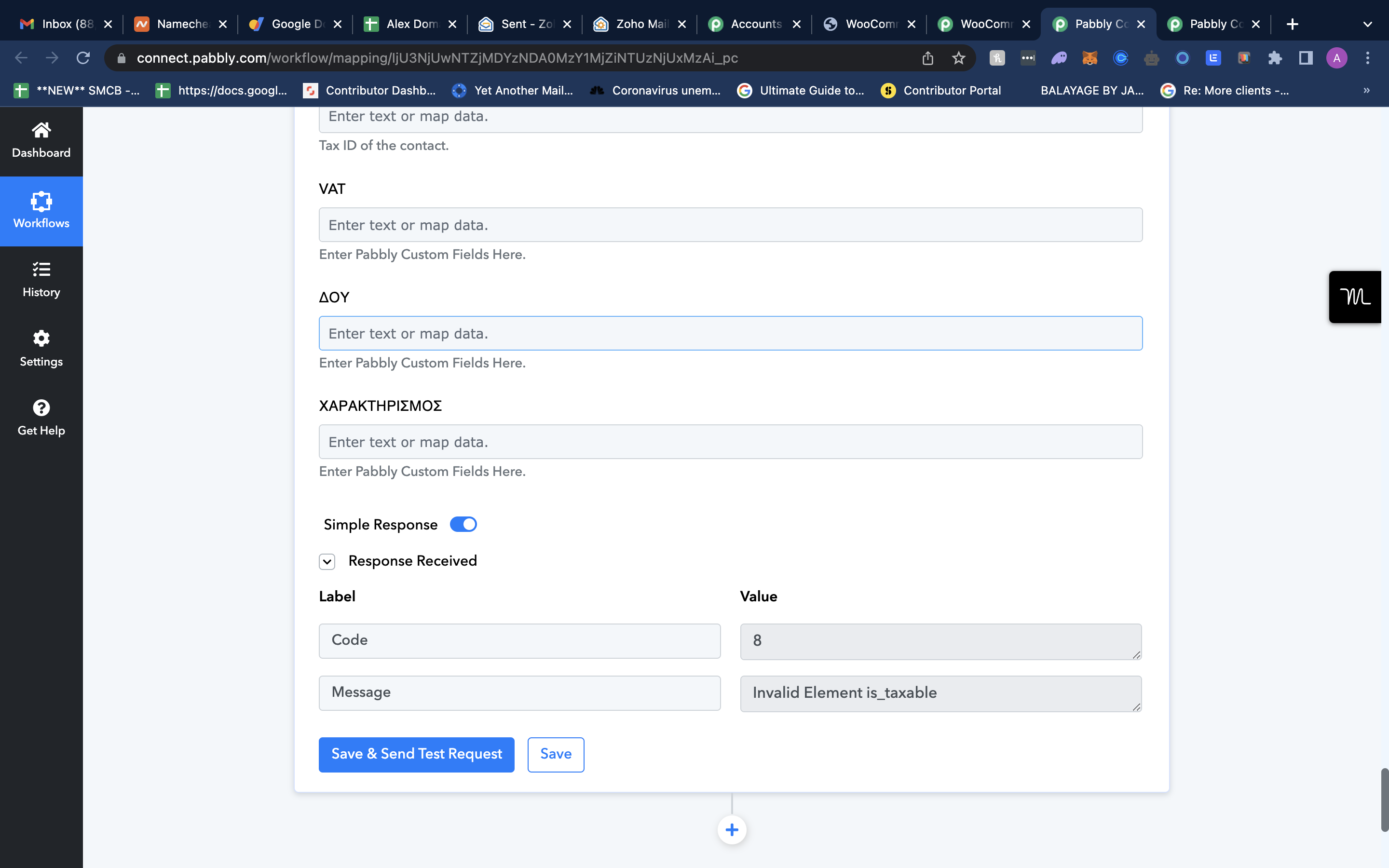Open the tab search dropdown arrow
Image resolution: width=1389 pixels, height=868 pixels.
coord(1367,24)
